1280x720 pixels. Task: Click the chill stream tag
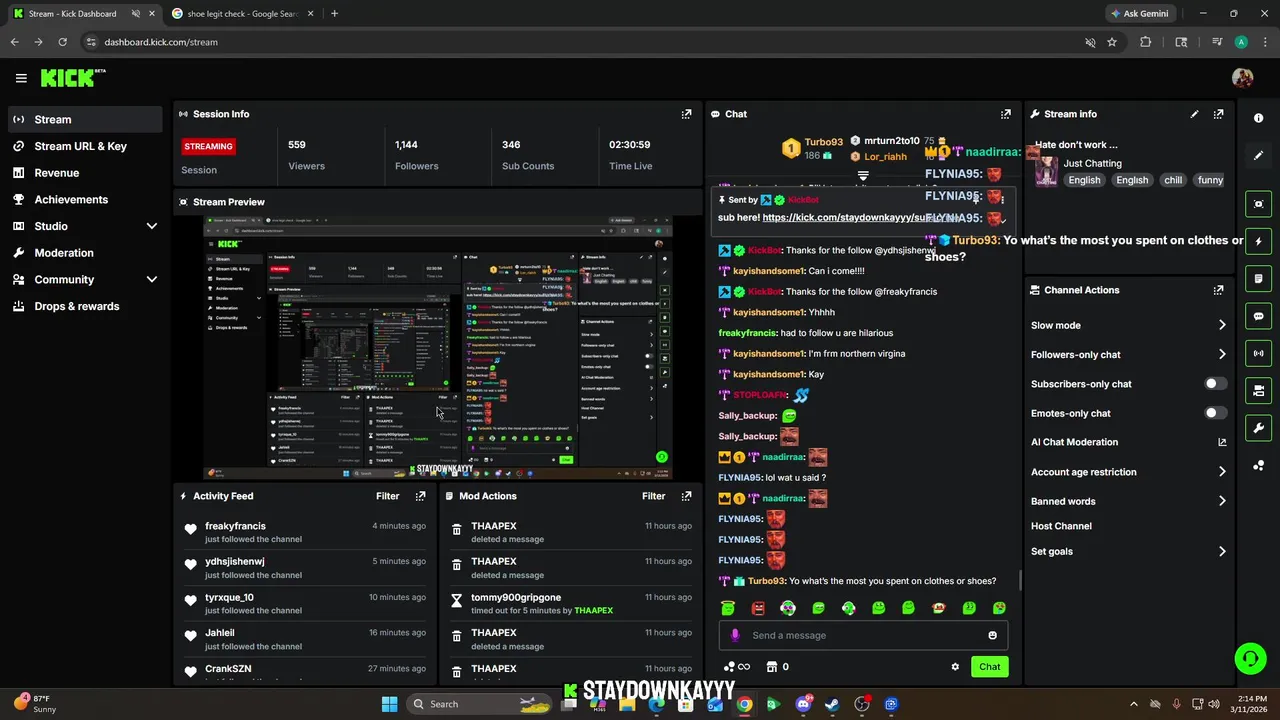click(1173, 180)
